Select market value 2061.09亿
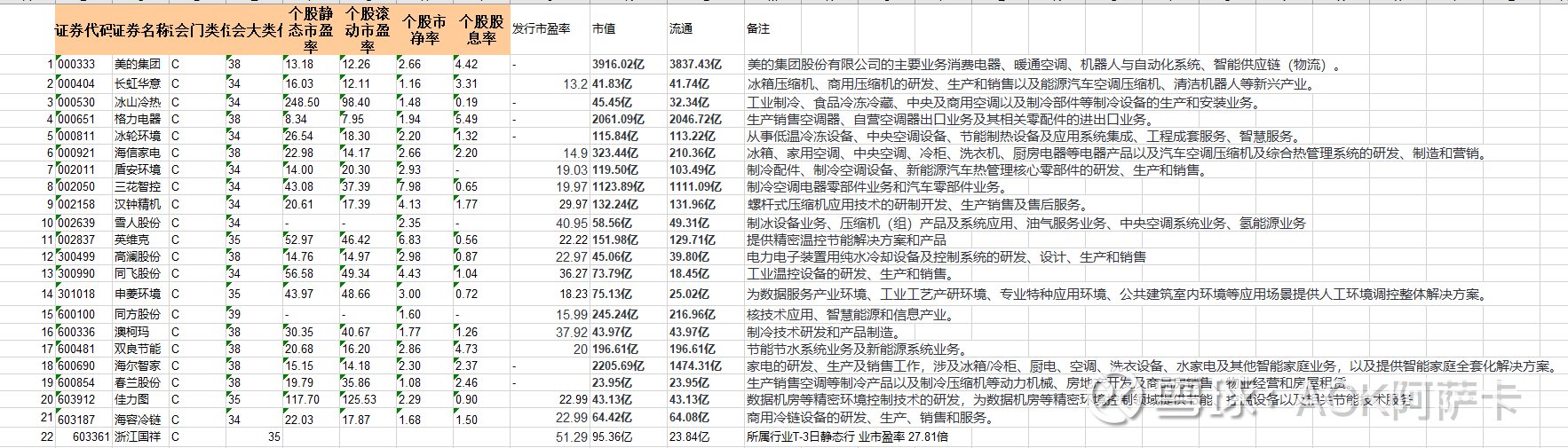The width and height of the screenshot is (1568, 448). click(x=618, y=119)
